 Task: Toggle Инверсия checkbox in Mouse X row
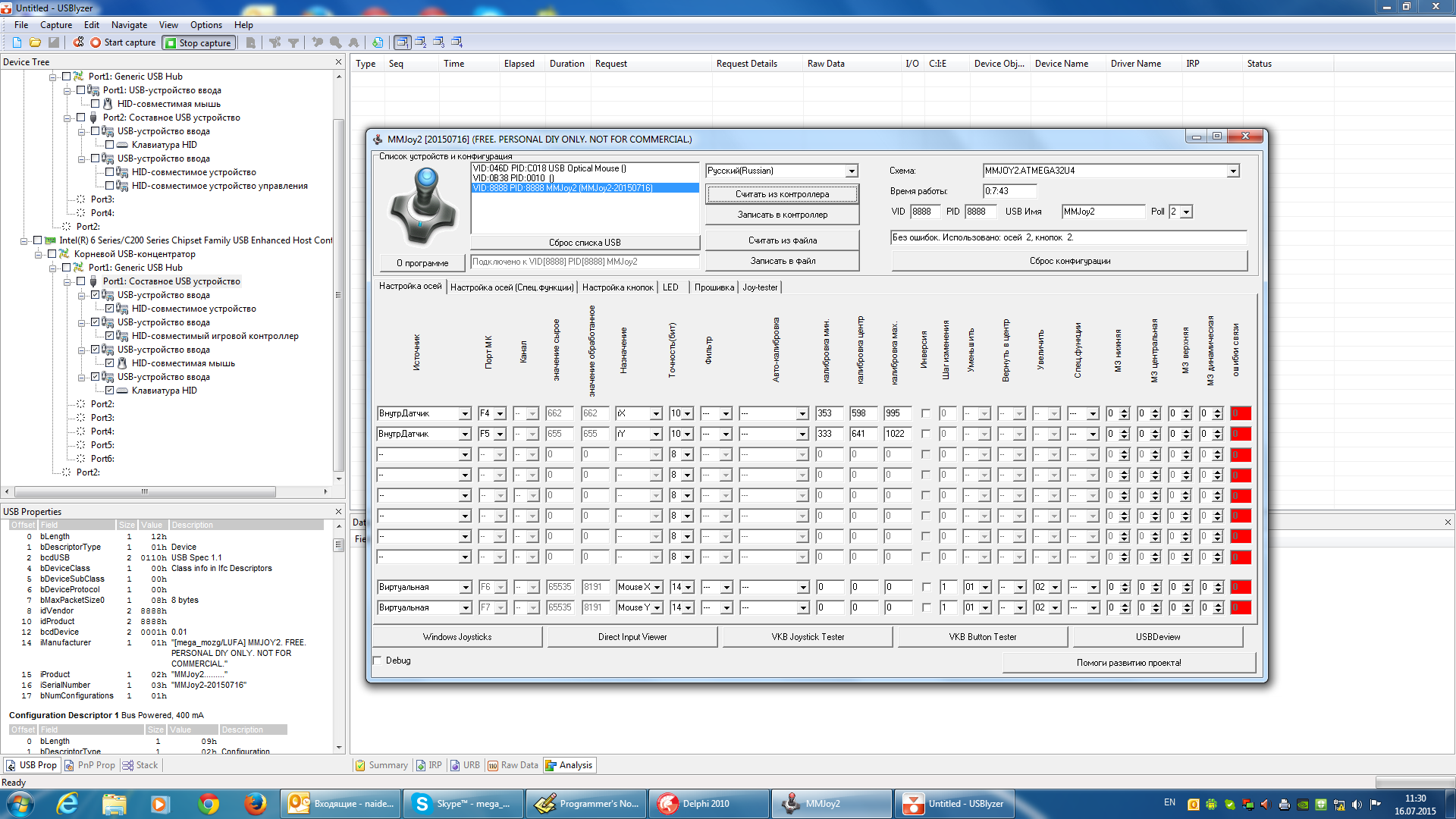[925, 587]
